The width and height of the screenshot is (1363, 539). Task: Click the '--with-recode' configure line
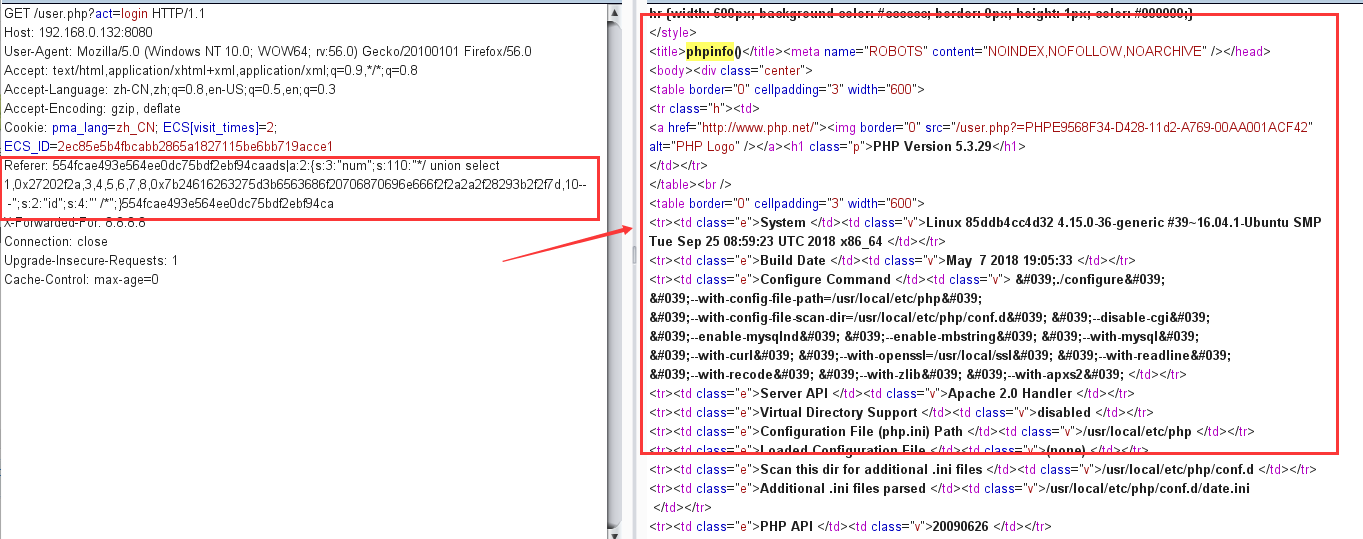[x=918, y=375]
